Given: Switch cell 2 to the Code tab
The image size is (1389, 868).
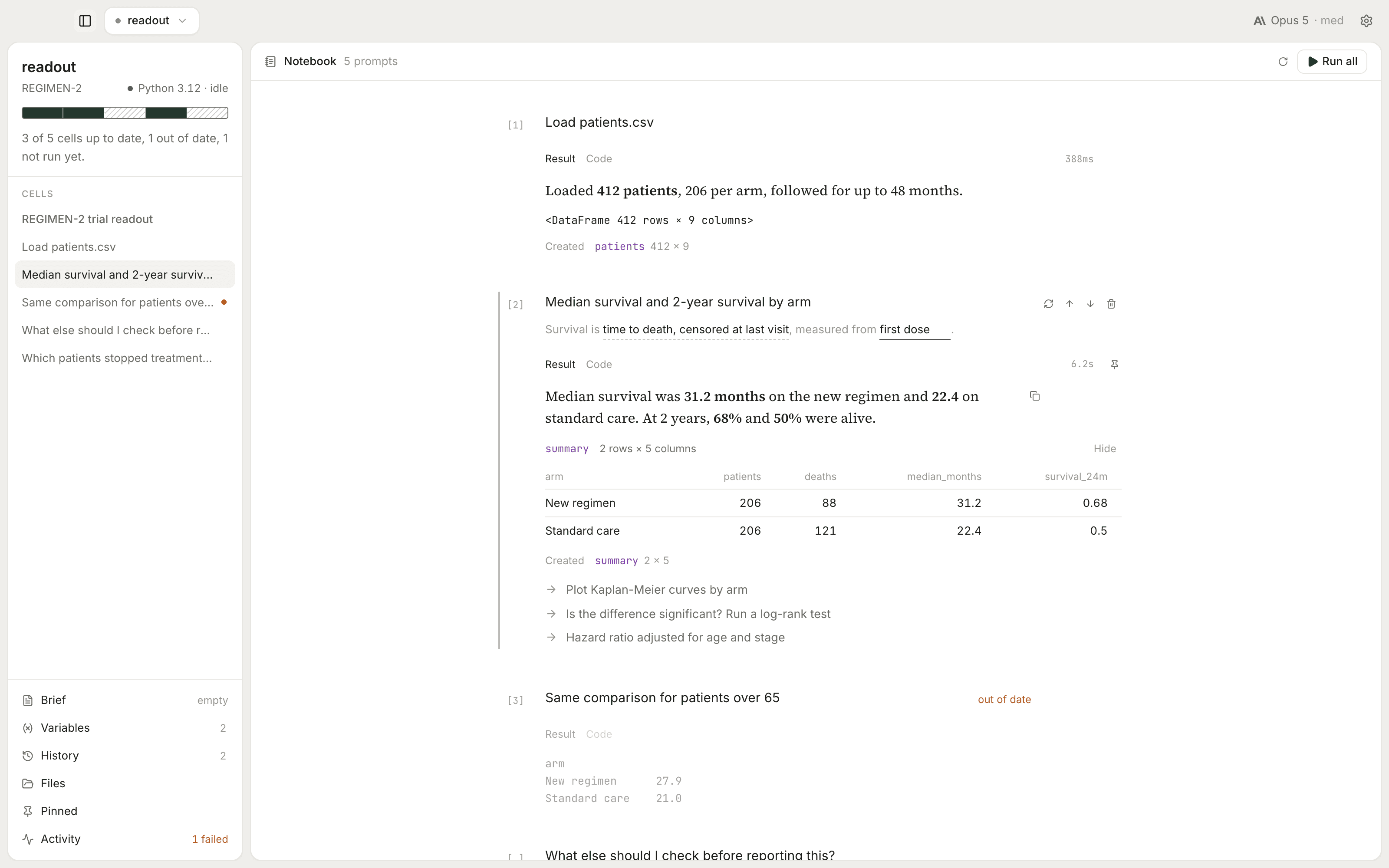Looking at the screenshot, I should [599, 365].
